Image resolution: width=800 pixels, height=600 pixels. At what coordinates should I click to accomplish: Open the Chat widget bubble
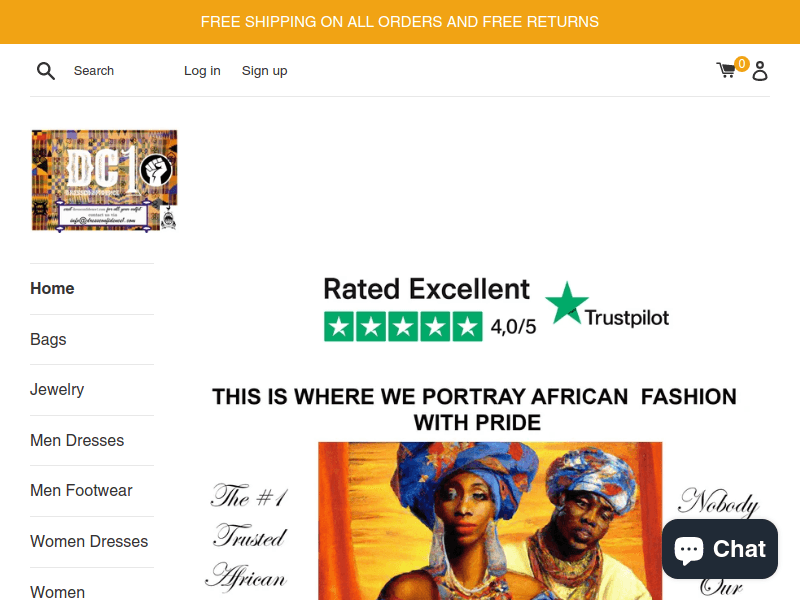(720, 549)
